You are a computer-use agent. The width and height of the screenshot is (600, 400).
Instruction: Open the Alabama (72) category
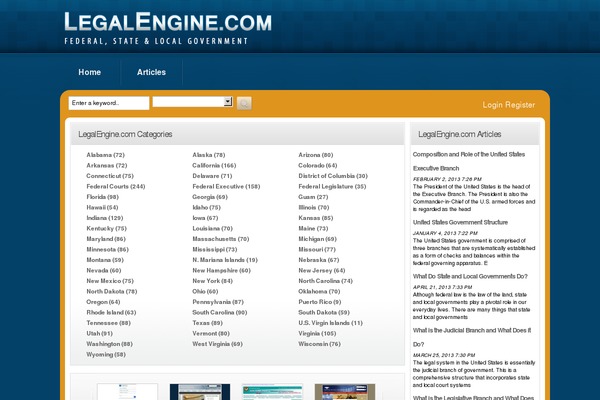click(106, 155)
